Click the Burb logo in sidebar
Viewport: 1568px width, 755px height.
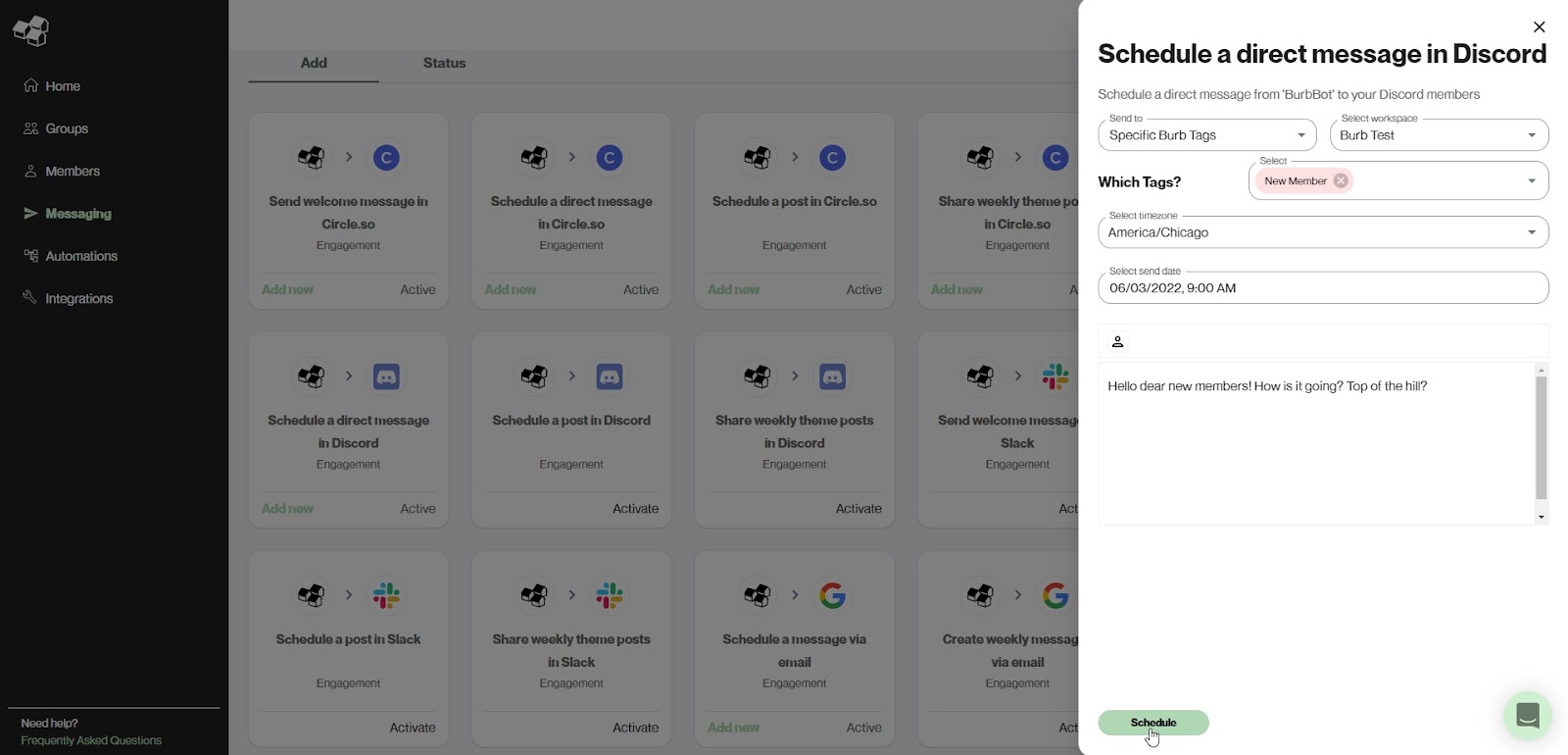30,30
